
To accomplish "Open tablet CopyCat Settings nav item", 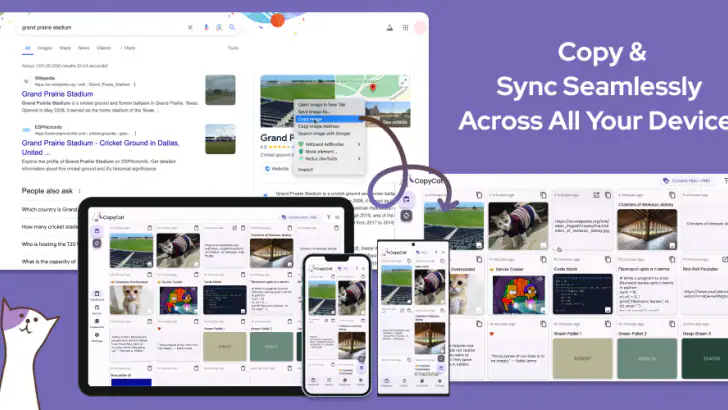I will (x=97, y=337).
